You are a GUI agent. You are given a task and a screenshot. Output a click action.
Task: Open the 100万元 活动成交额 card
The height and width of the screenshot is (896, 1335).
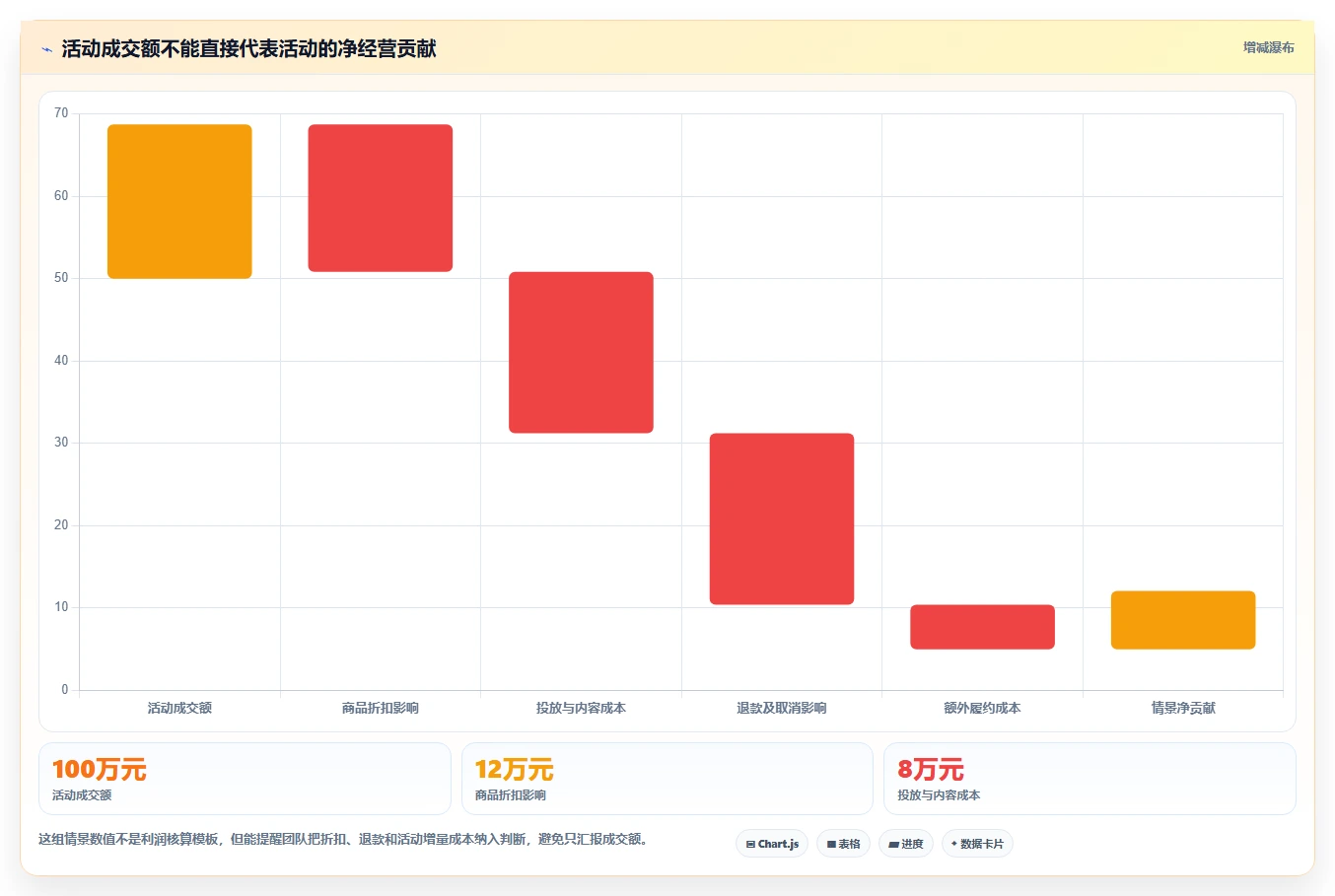click(x=245, y=779)
